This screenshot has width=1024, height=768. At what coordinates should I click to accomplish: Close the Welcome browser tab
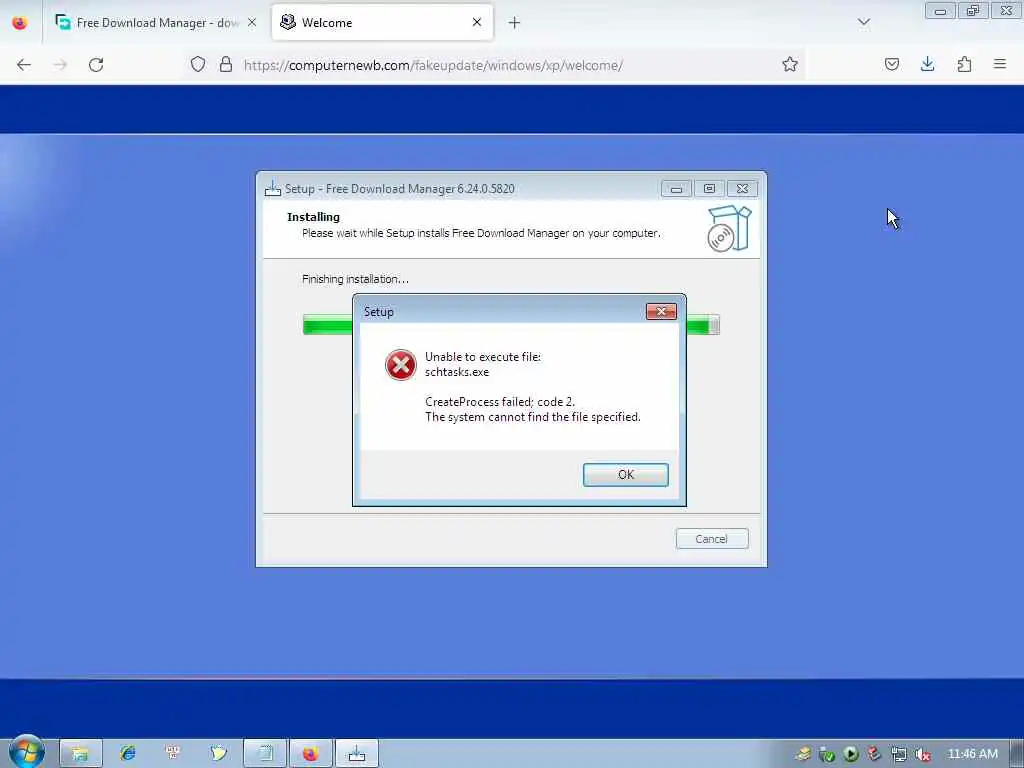point(477,22)
